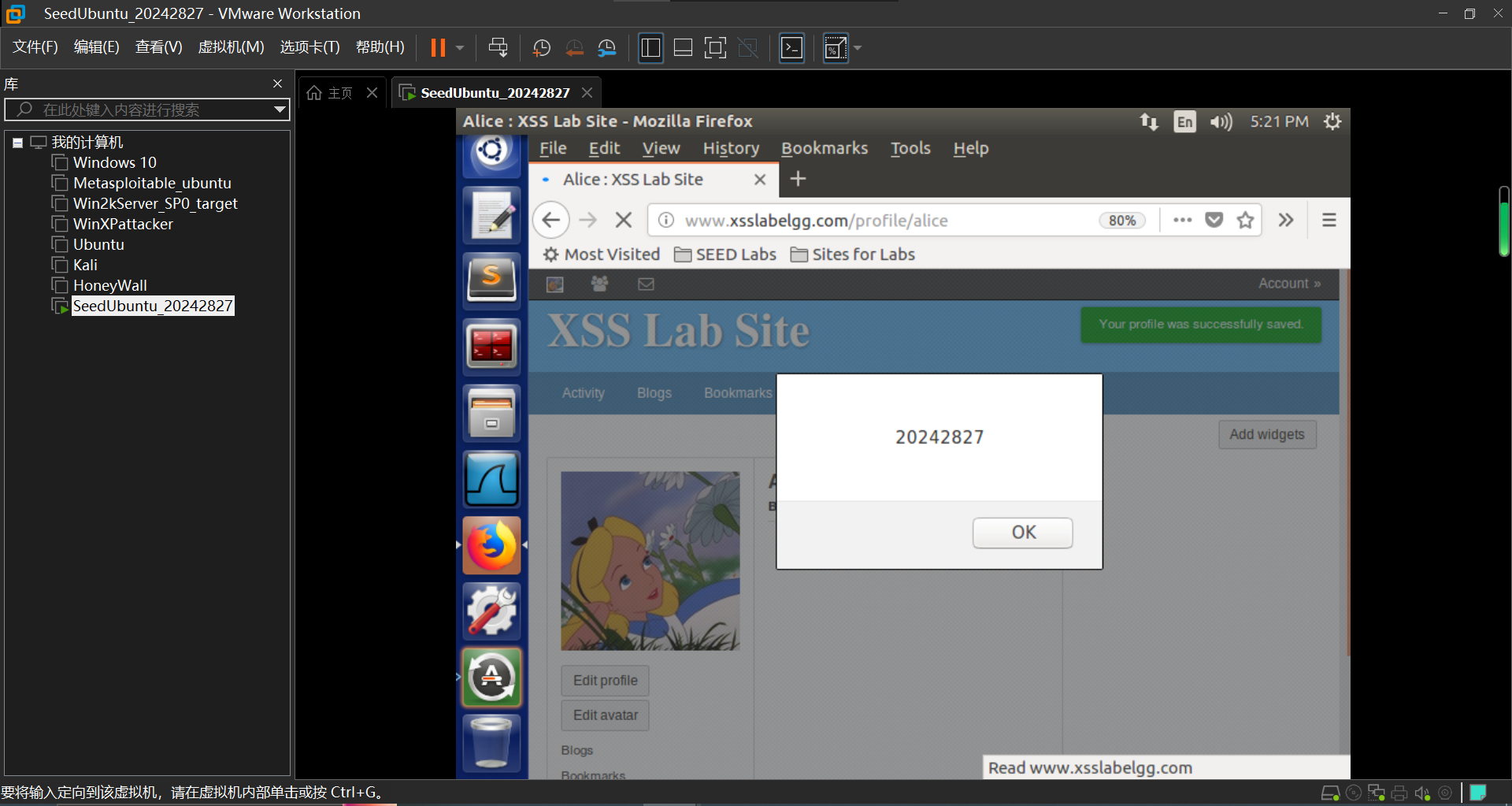Open the 文件(F) menu

tap(35, 47)
